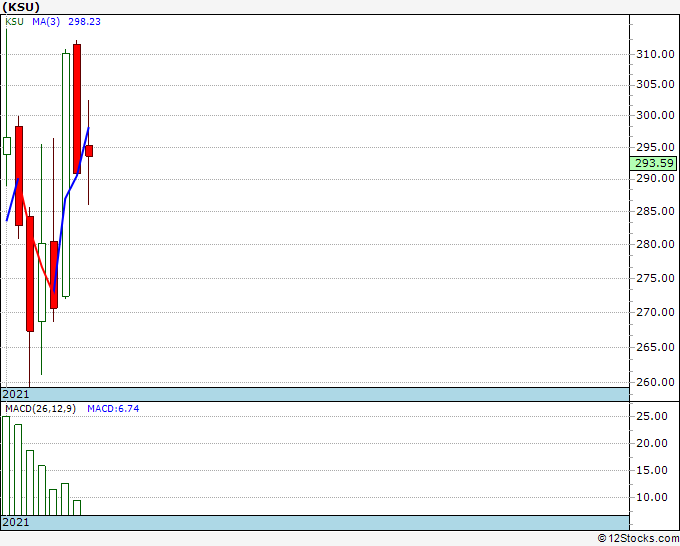Click the 2021 label under the price chart
The image size is (680, 546).
coord(16,394)
